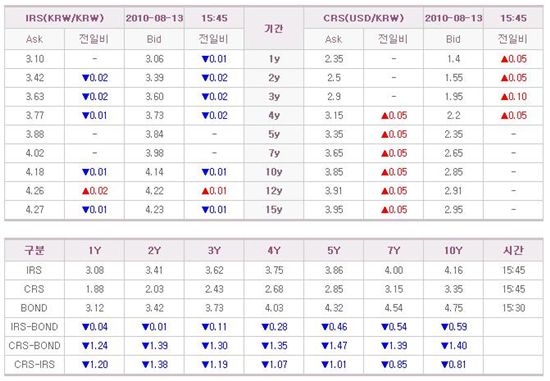Click the red ▲0.02 change at 12y
Image resolution: width=550 pixels, height=381 pixels.
tap(95, 191)
